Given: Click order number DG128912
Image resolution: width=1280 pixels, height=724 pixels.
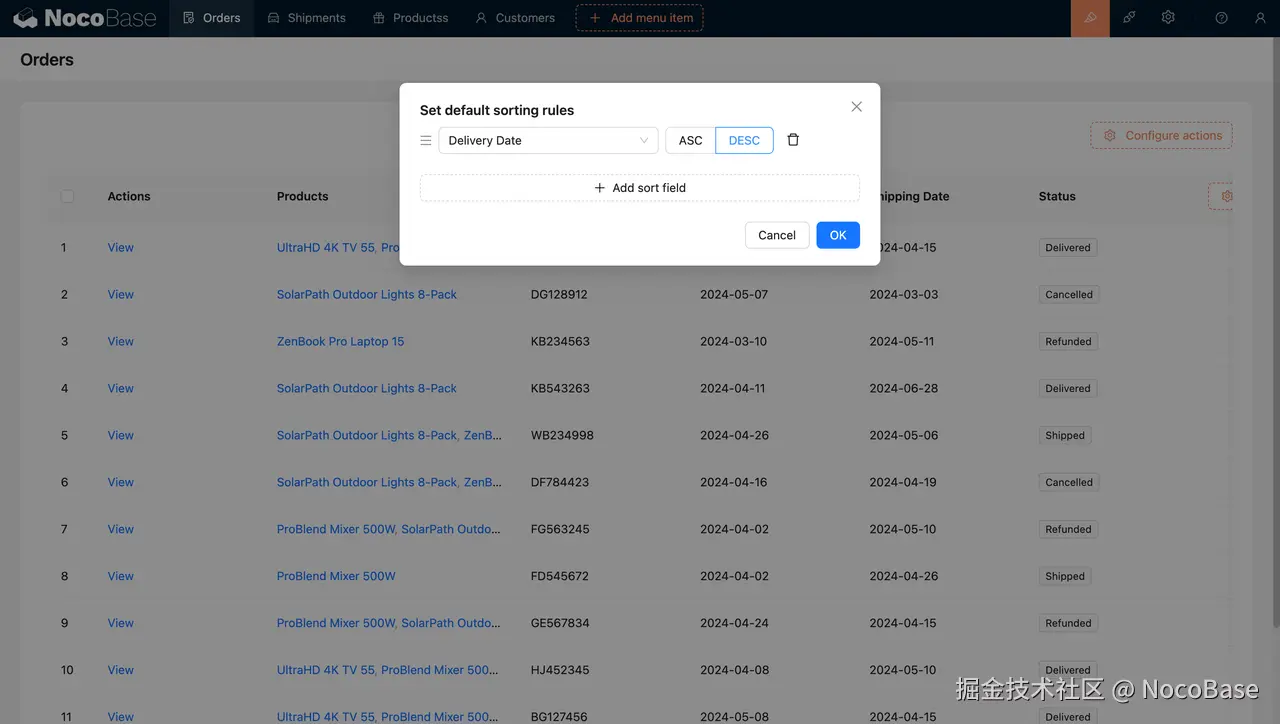Looking at the screenshot, I should [559, 295].
